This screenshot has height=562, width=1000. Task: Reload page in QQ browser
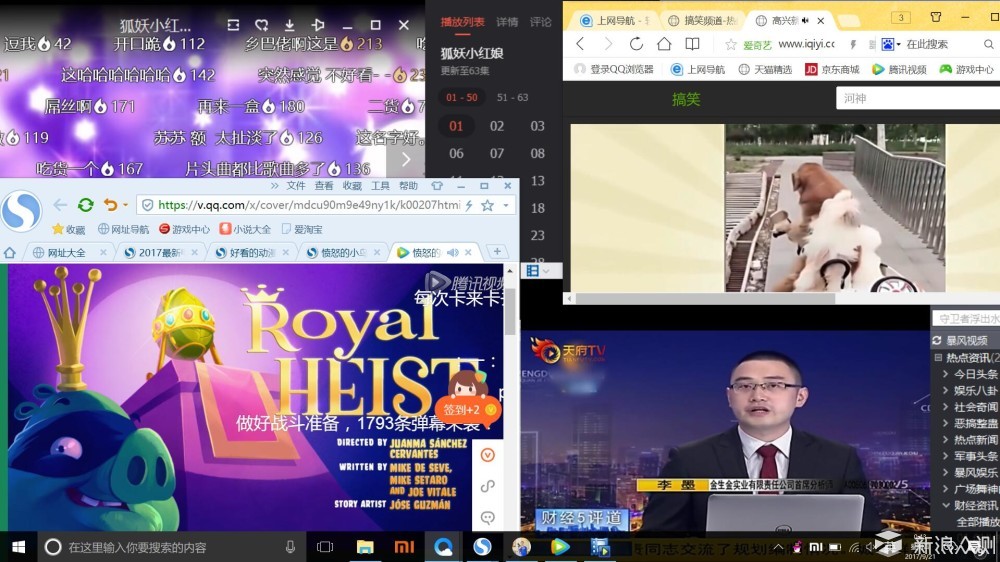[x=636, y=43]
